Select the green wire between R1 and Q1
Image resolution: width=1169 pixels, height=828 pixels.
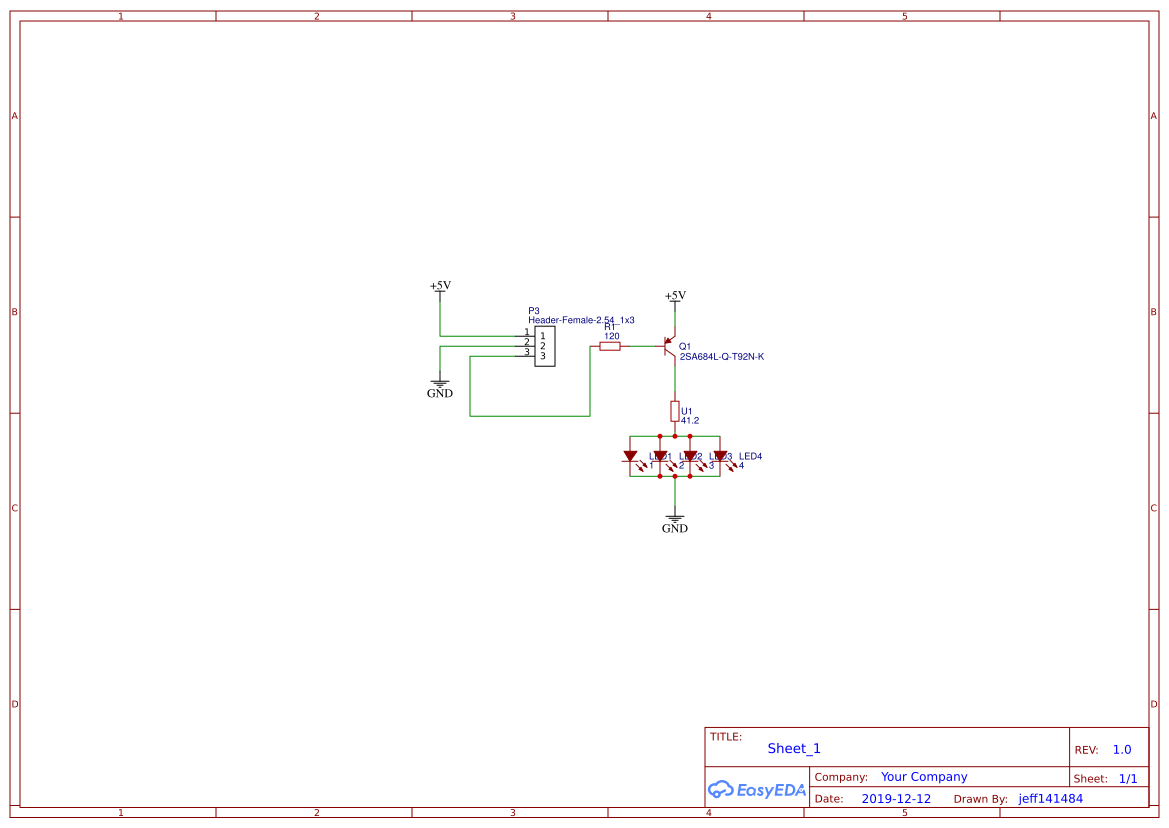click(x=643, y=345)
